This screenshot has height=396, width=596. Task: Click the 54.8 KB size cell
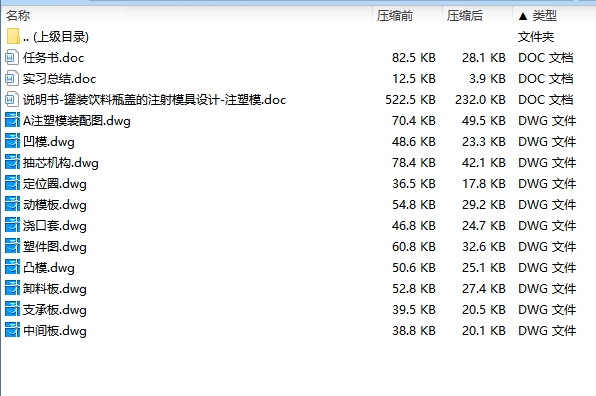[x=414, y=204]
